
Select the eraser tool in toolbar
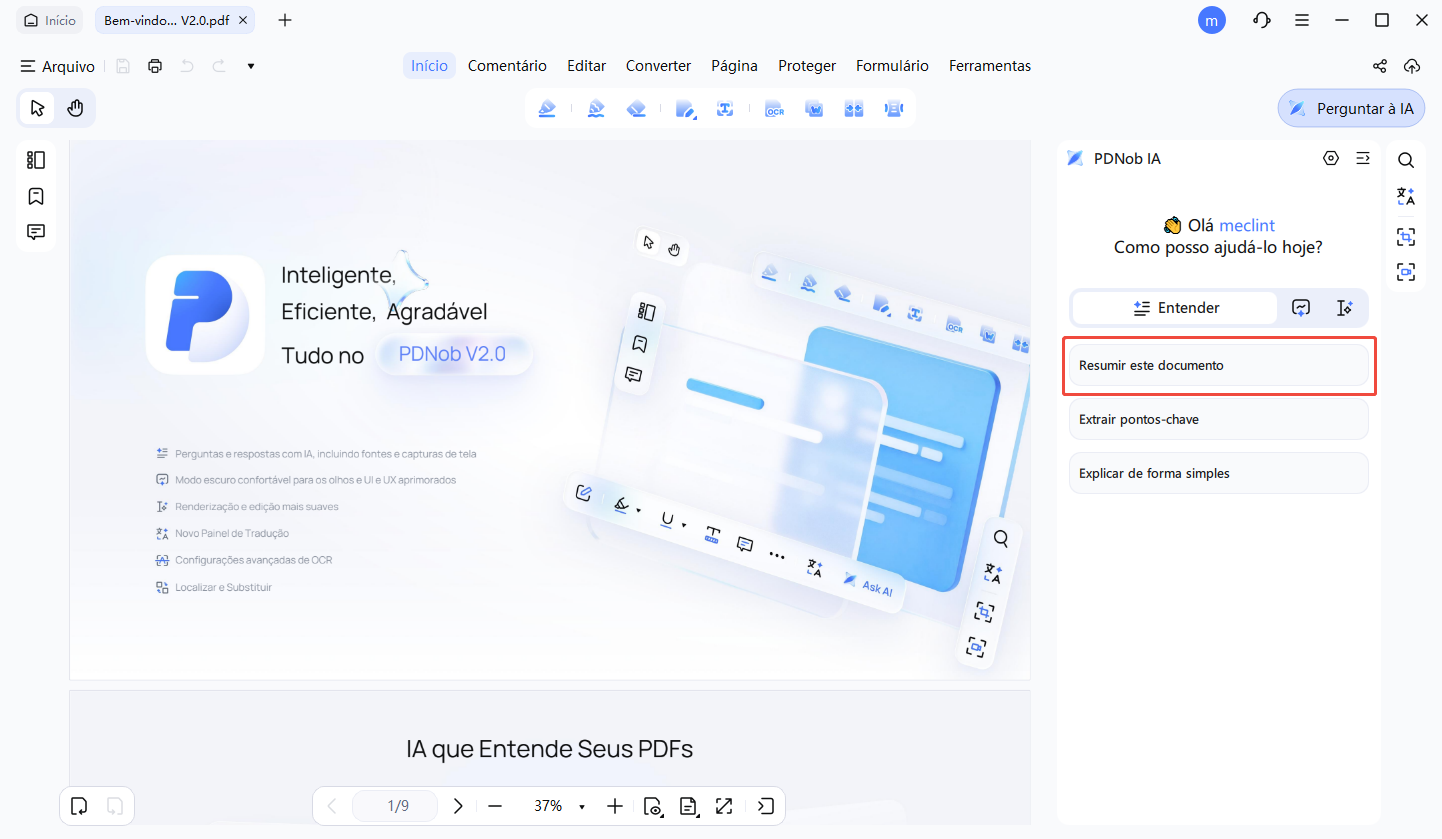click(636, 109)
